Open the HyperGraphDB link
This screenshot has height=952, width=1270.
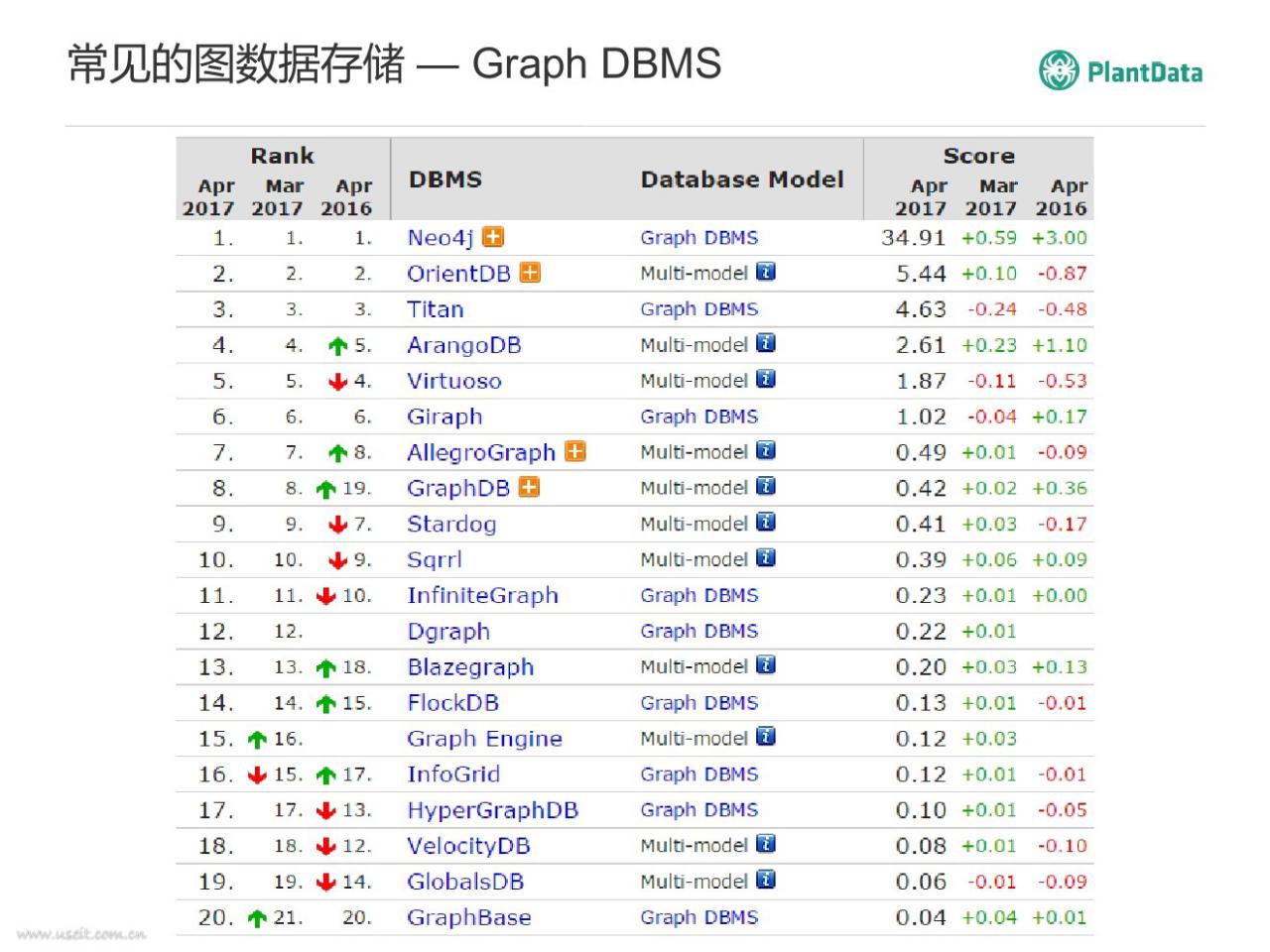coord(492,810)
